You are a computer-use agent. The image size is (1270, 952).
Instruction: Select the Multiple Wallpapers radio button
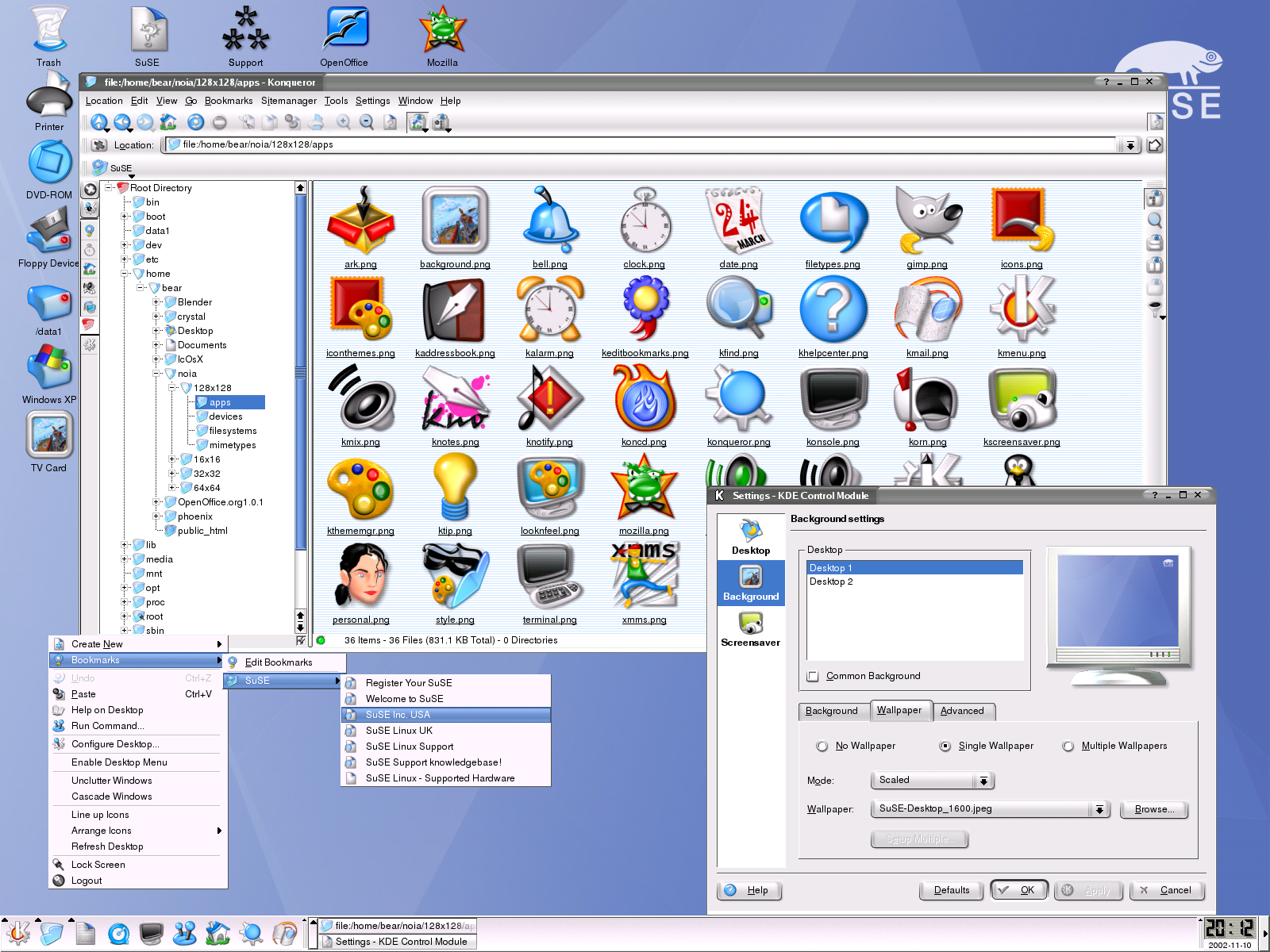[x=1068, y=746]
